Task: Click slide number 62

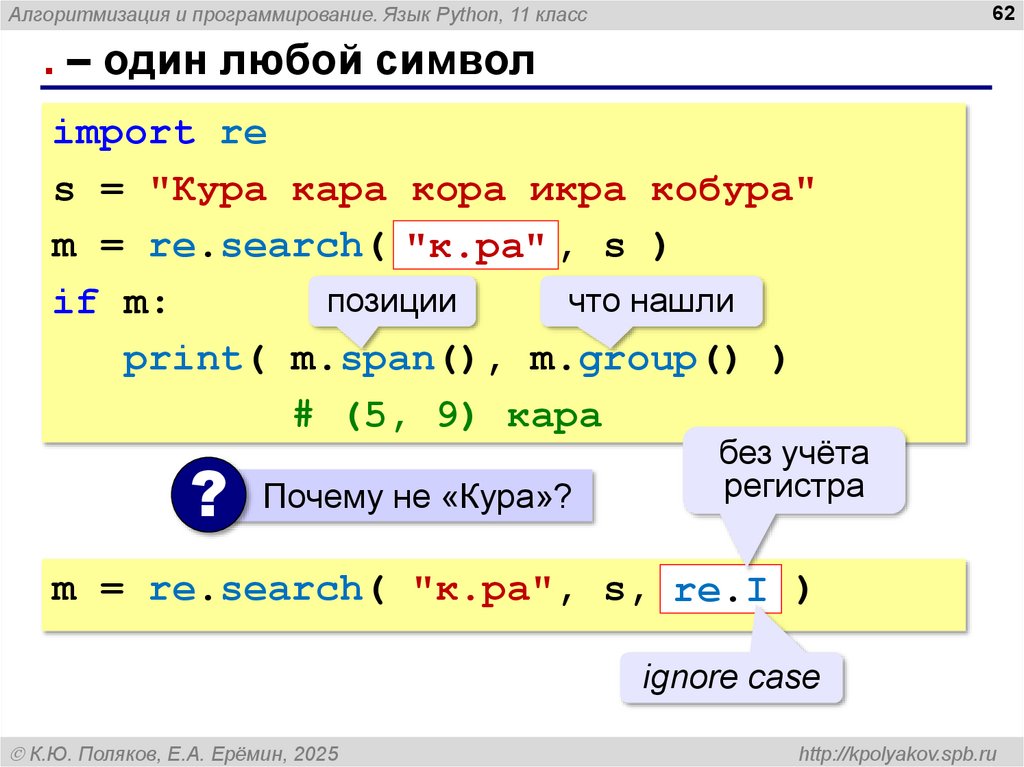Action: (x=999, y=13)
